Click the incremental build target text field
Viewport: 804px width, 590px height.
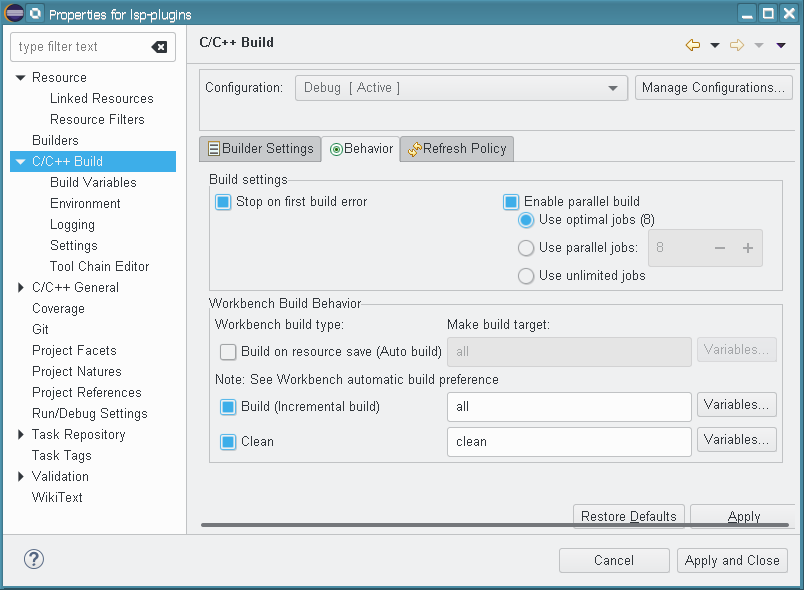point(568,407)
